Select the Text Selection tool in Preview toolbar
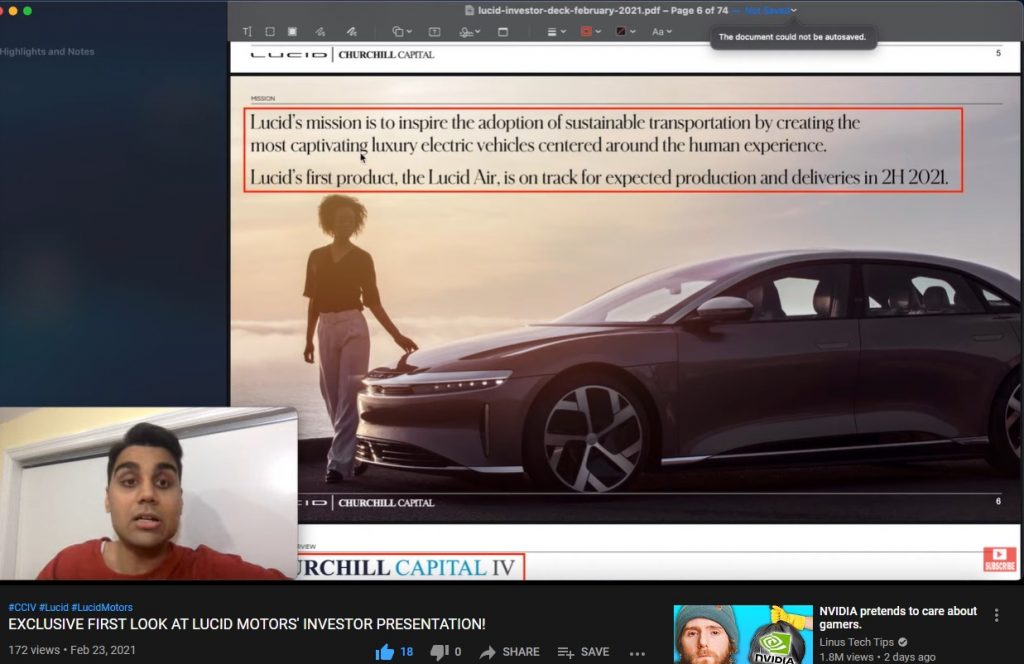The height and width of the screenshot is (664, 1024). pyautogui.click(x=247, y=31)
